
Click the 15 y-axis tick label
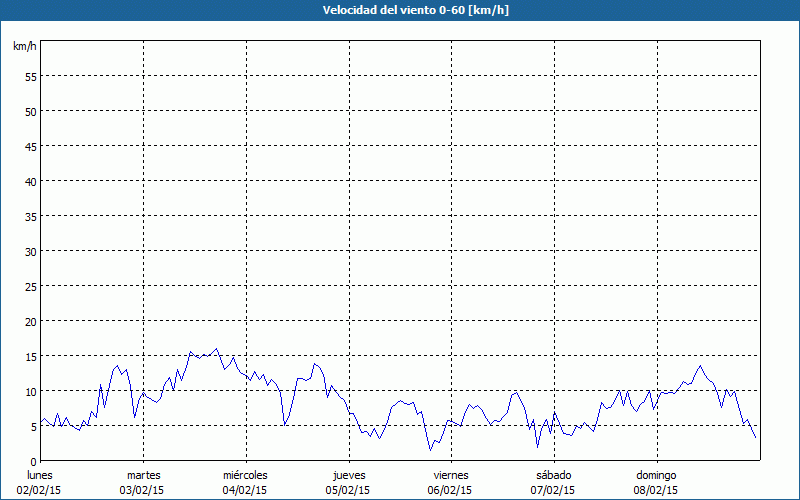30,356
